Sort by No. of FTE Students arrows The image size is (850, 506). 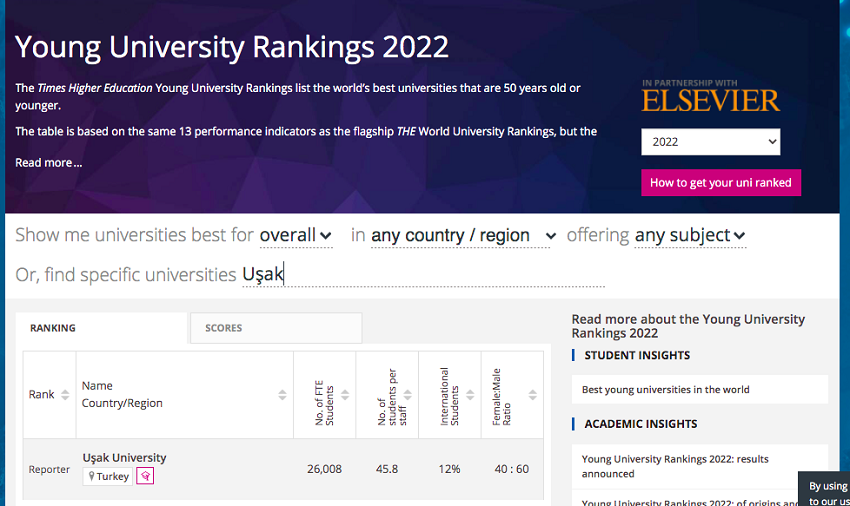(345, 395)
